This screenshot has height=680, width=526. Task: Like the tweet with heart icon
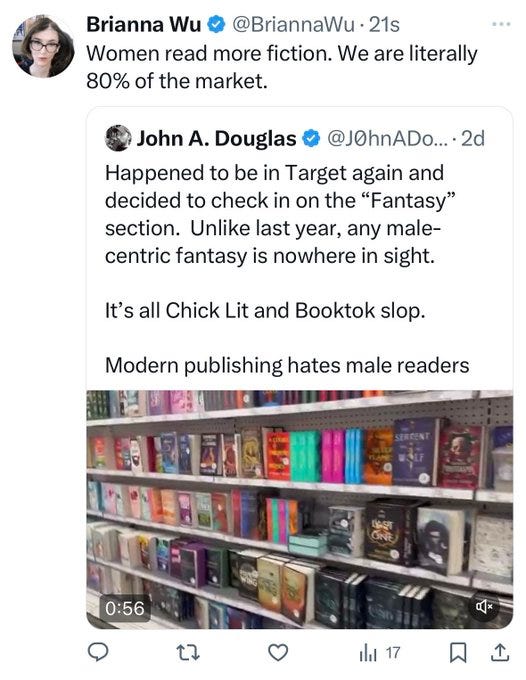tap(278, 652)
